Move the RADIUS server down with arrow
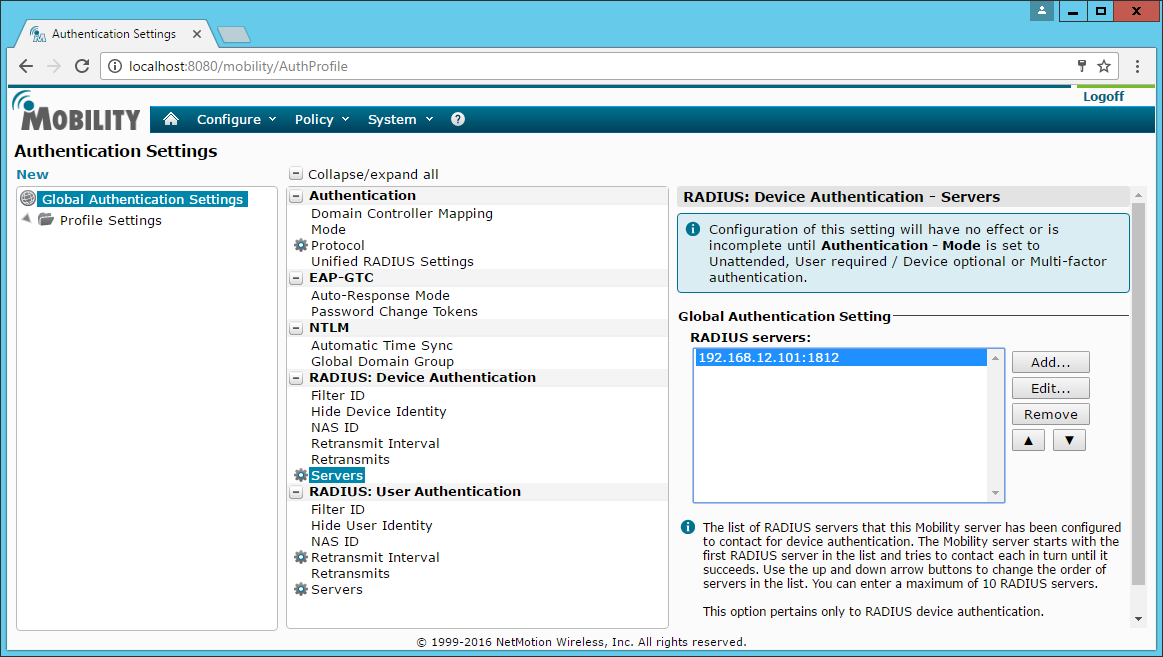The height and width of the screenshot is (657, 1163). 1069,440
